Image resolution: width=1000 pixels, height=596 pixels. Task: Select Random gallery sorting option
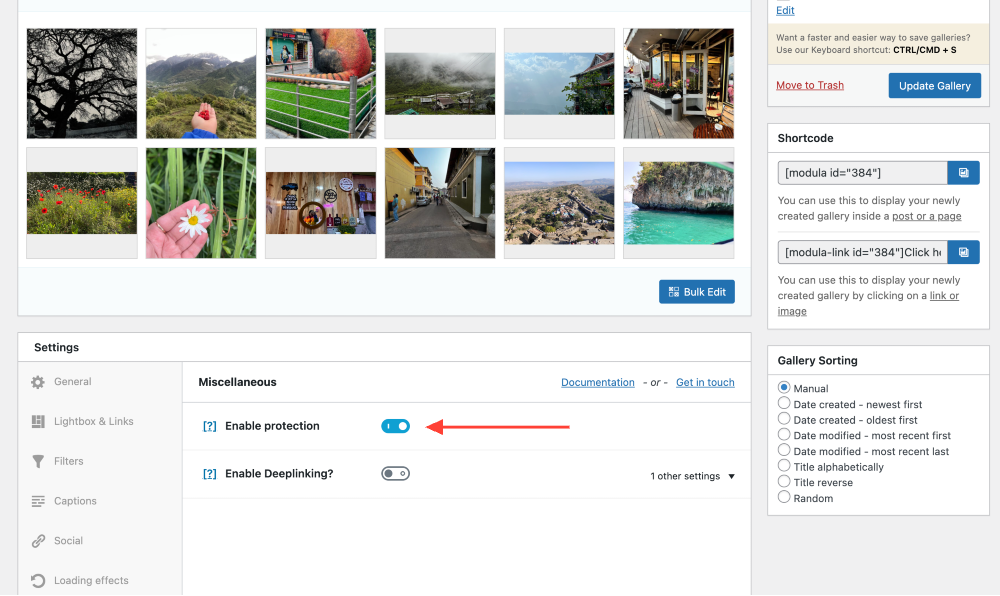tap(784, 498)
